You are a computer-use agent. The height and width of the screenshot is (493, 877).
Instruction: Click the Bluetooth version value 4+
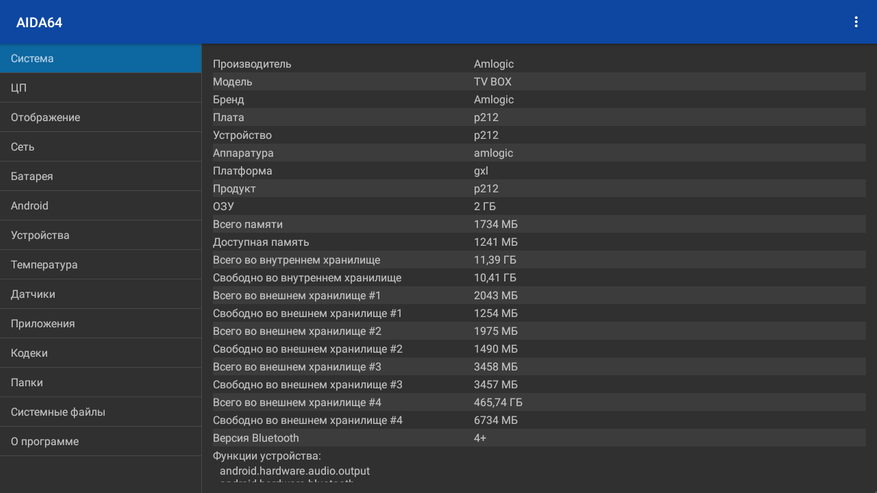480,438
